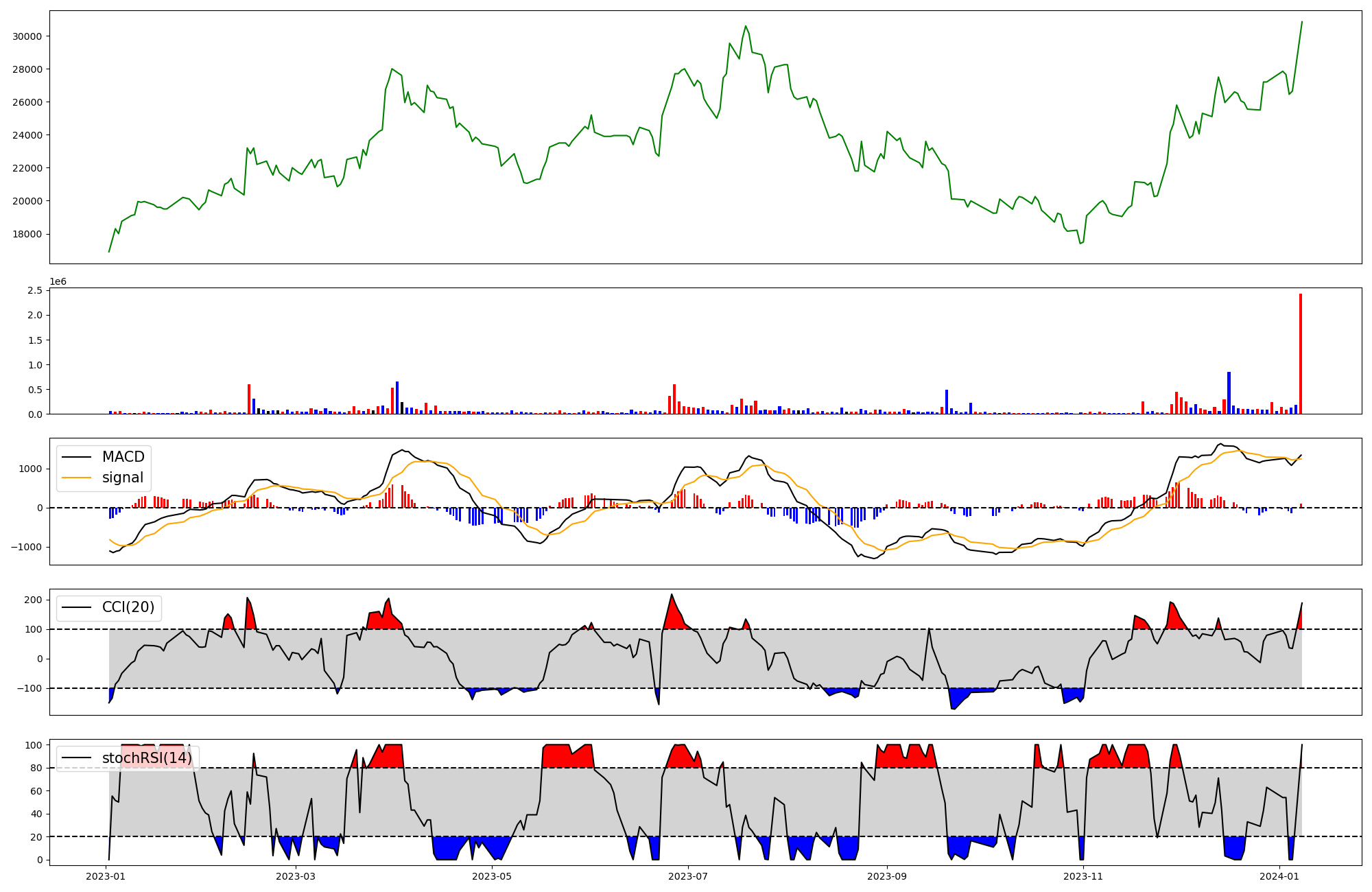
Task: Click the MACD legend label
Action: (123, 457)
